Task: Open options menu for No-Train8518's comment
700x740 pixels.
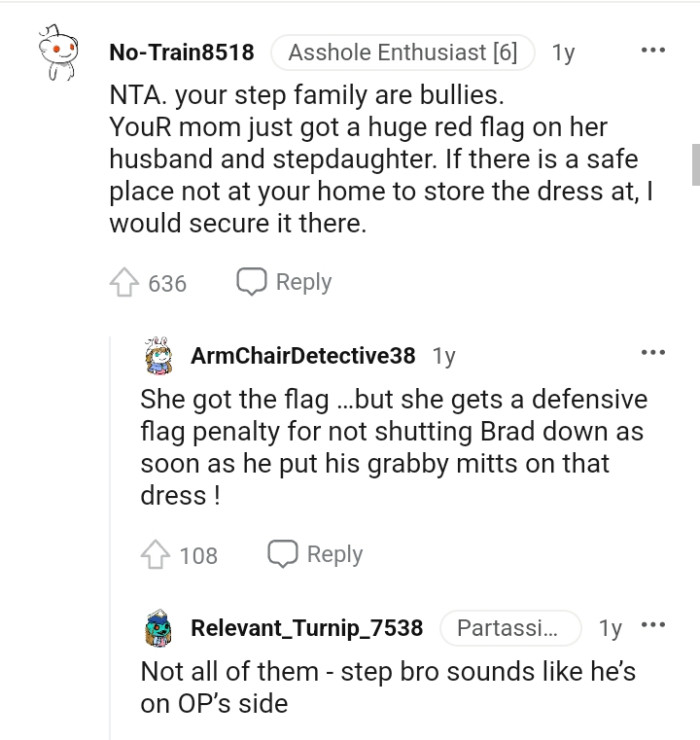Action: [x=654, y=51]
